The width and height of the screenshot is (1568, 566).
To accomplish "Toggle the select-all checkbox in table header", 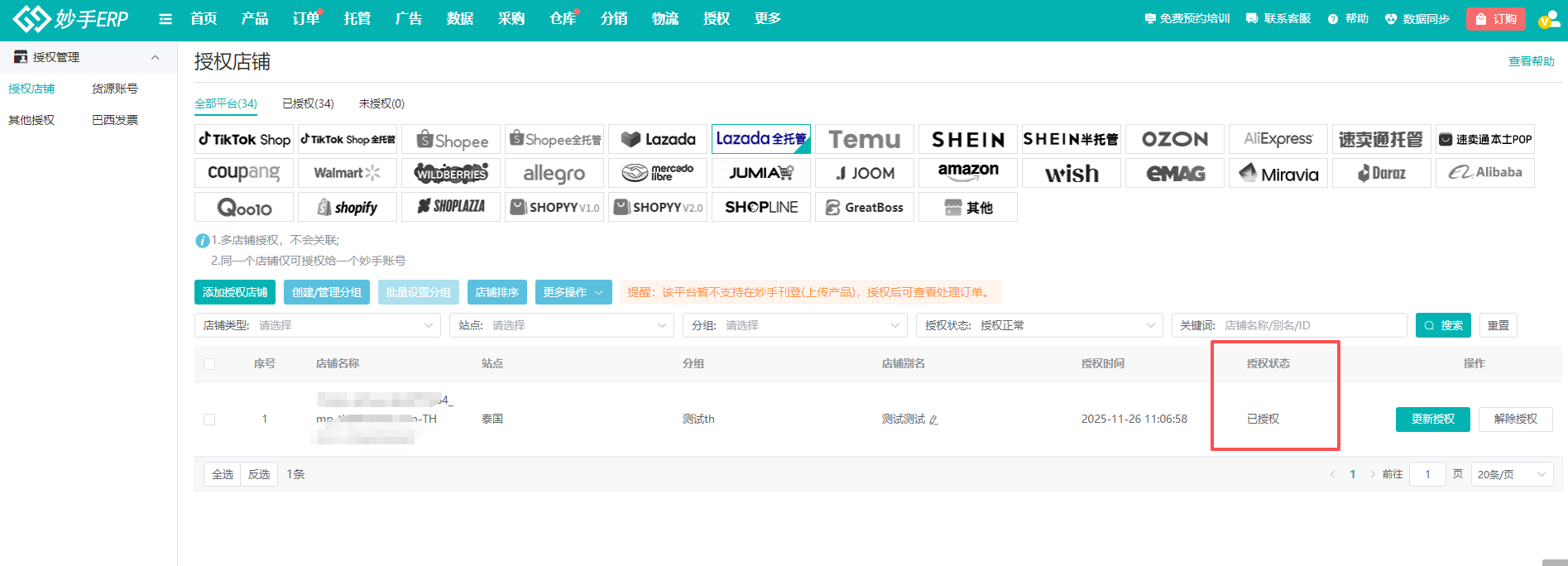I will coord(209,364).
